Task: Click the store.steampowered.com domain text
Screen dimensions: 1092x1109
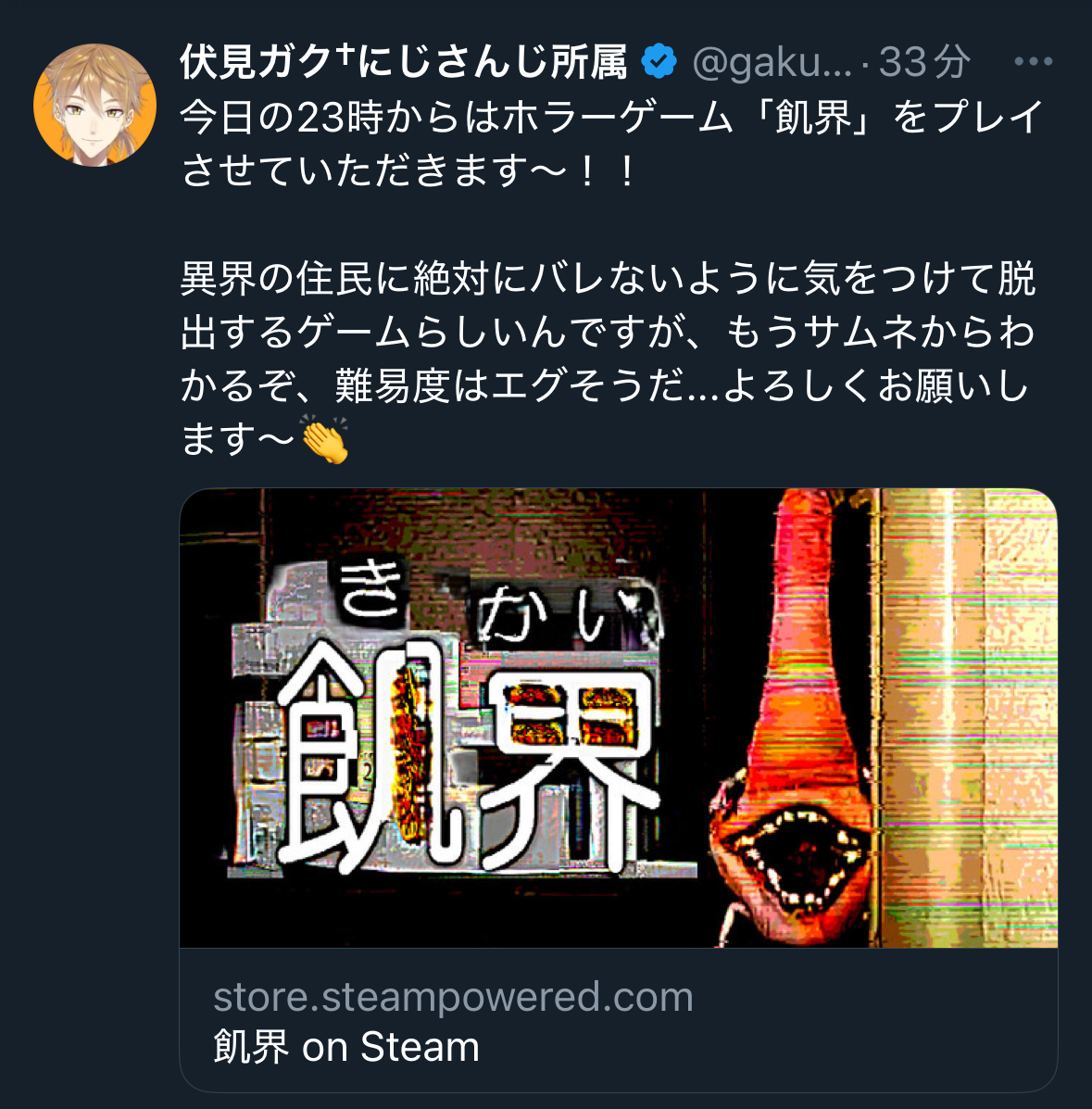Action: coord(453,997)
